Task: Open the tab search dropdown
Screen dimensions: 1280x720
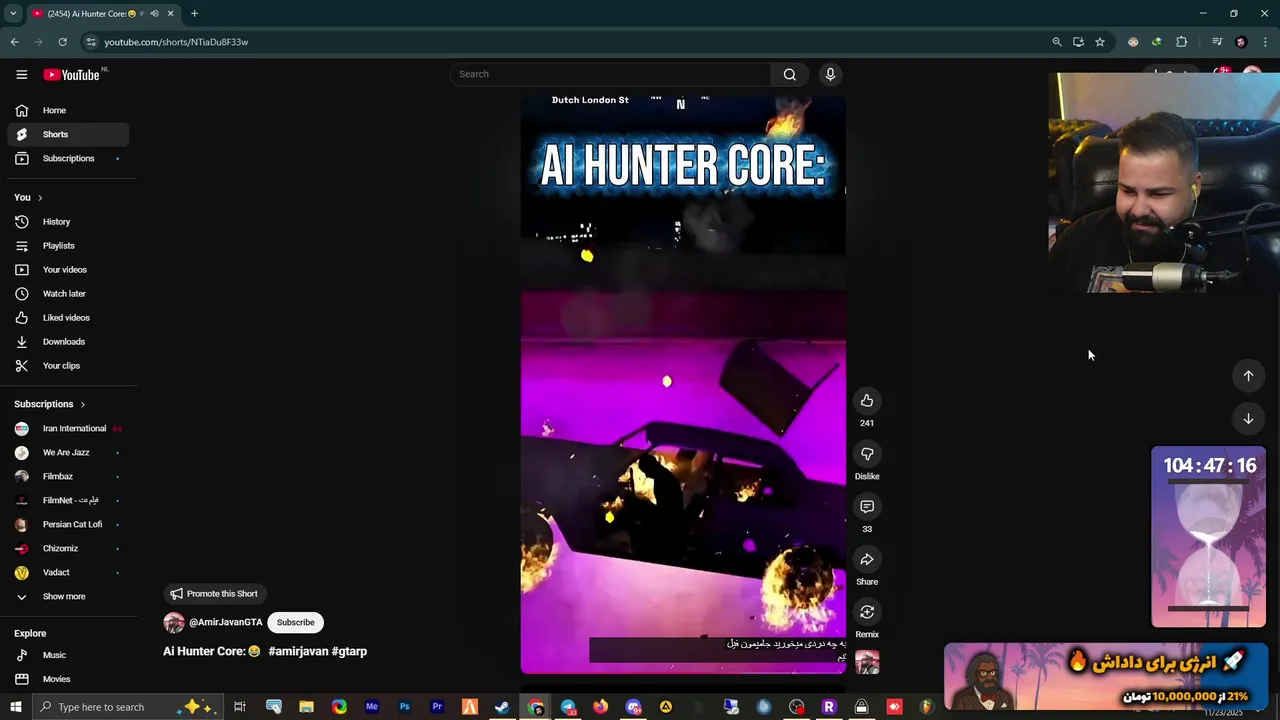Action: (x=13, y=14)
